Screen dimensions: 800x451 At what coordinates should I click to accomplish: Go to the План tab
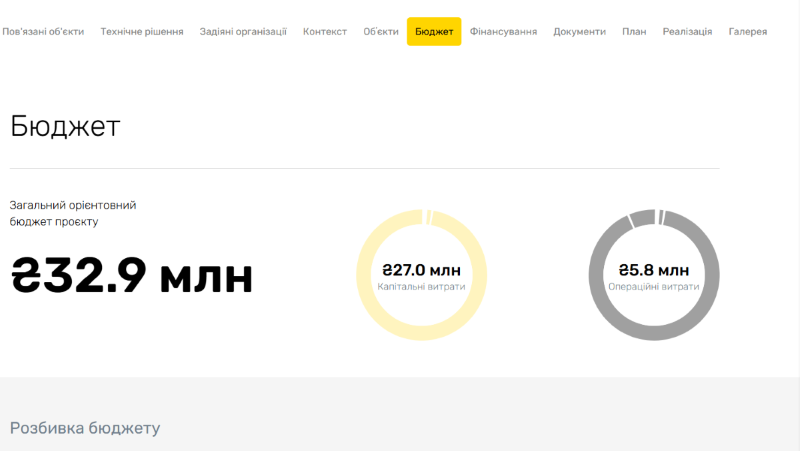[x=634, y=32]
